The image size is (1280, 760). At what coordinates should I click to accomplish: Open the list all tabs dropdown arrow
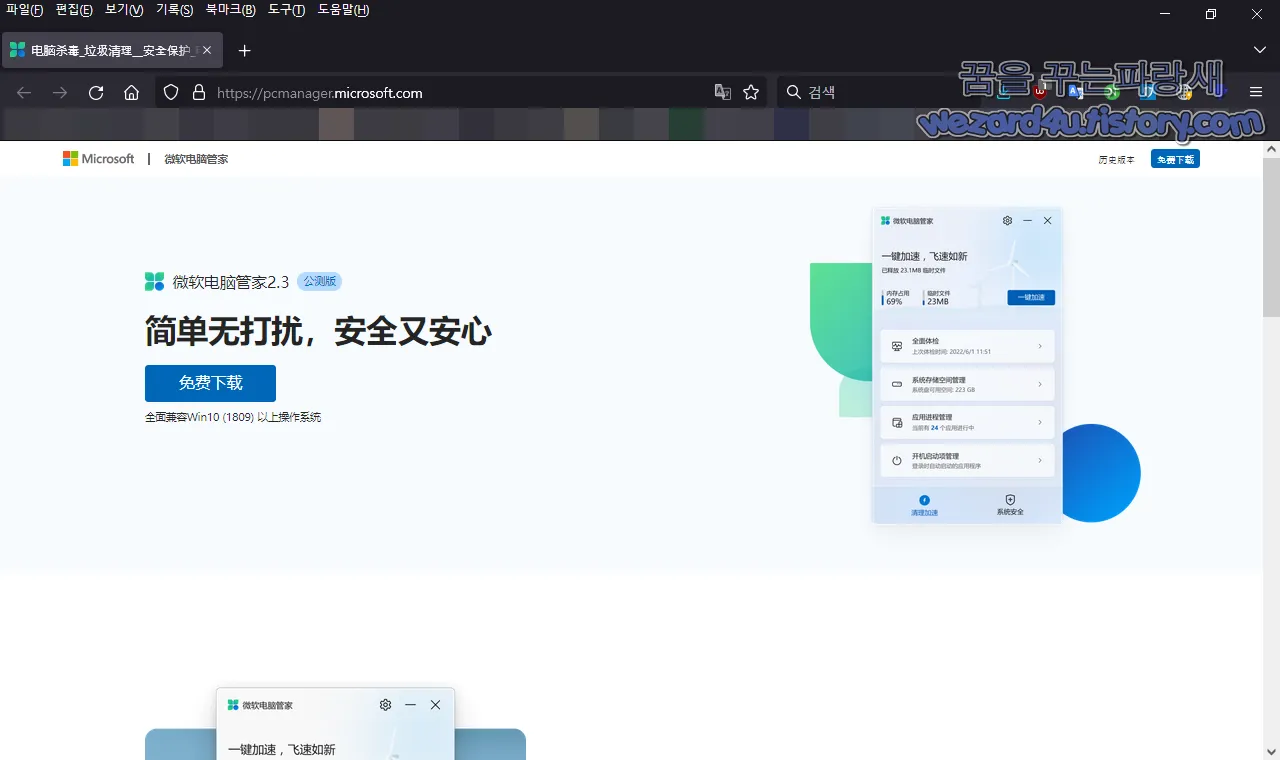(x=1259, y=49)
